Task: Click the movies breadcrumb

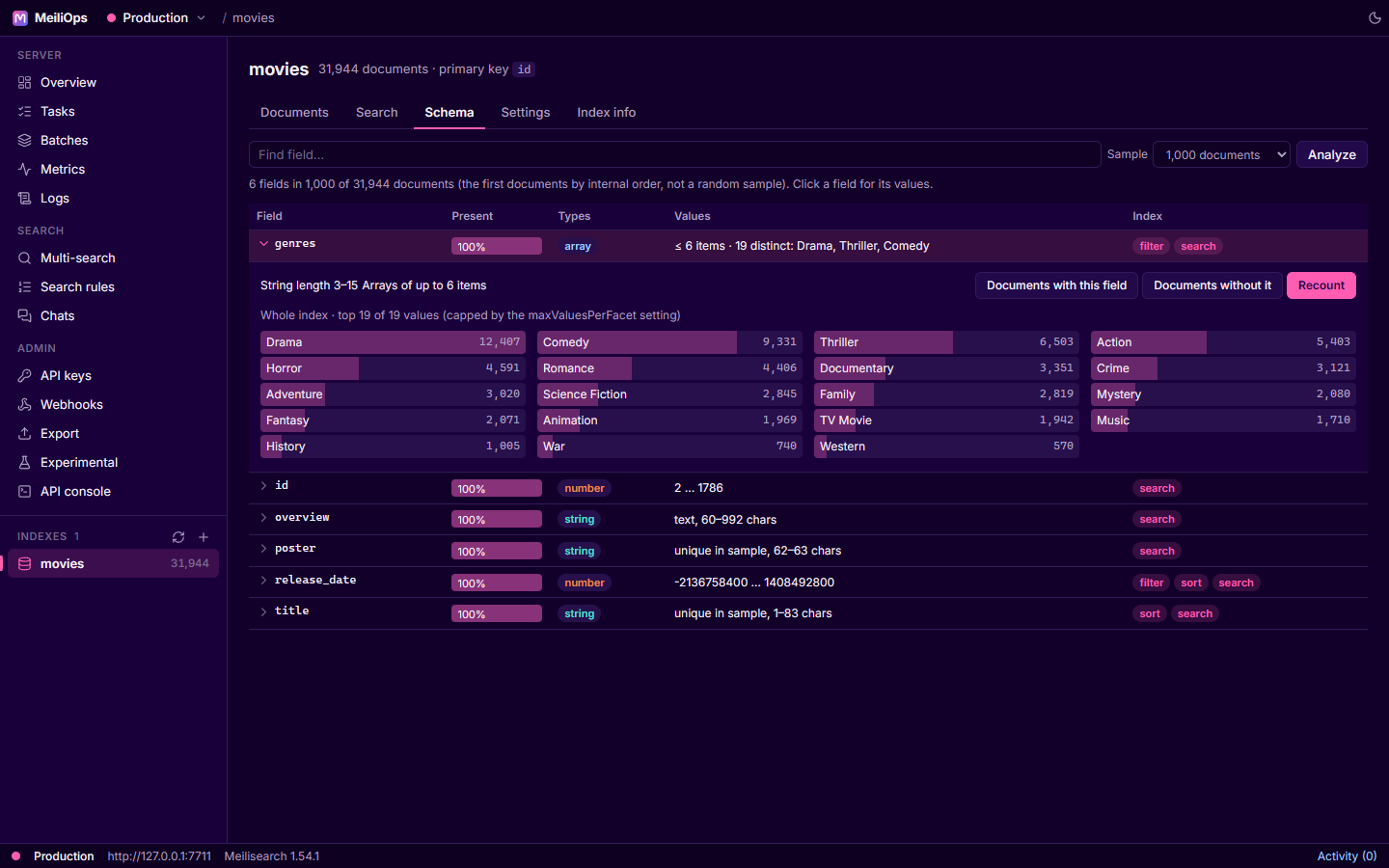Action: coord(254,17)
